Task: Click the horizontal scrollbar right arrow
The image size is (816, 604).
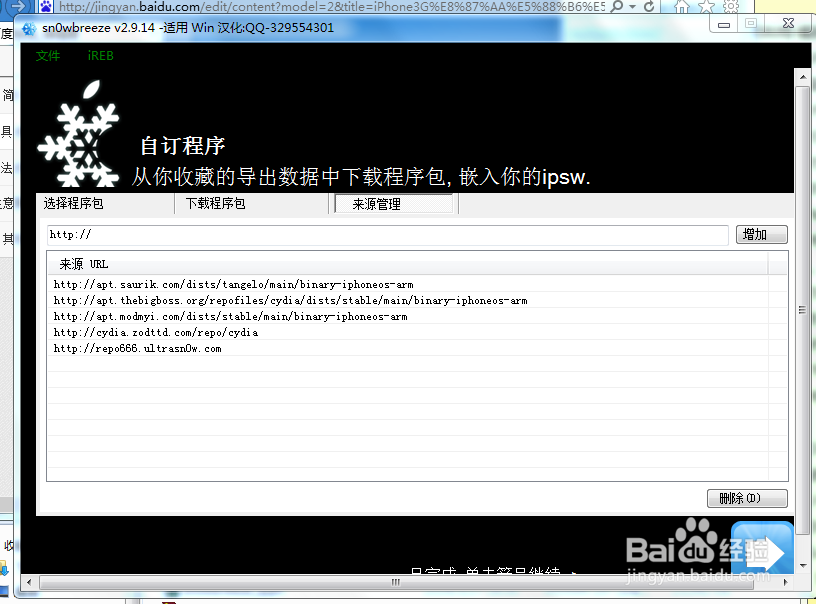Action: point(785,582)
